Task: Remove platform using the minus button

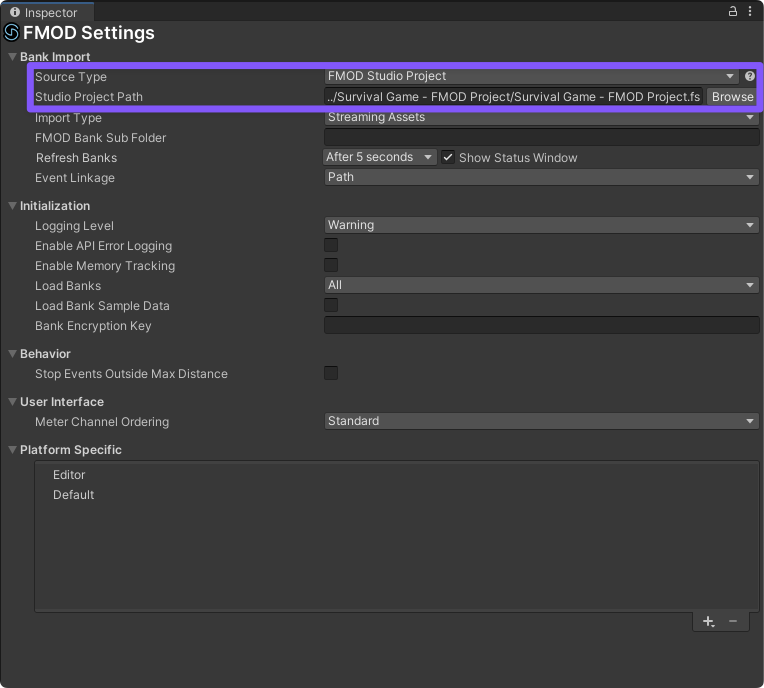Action: point(733,621)
